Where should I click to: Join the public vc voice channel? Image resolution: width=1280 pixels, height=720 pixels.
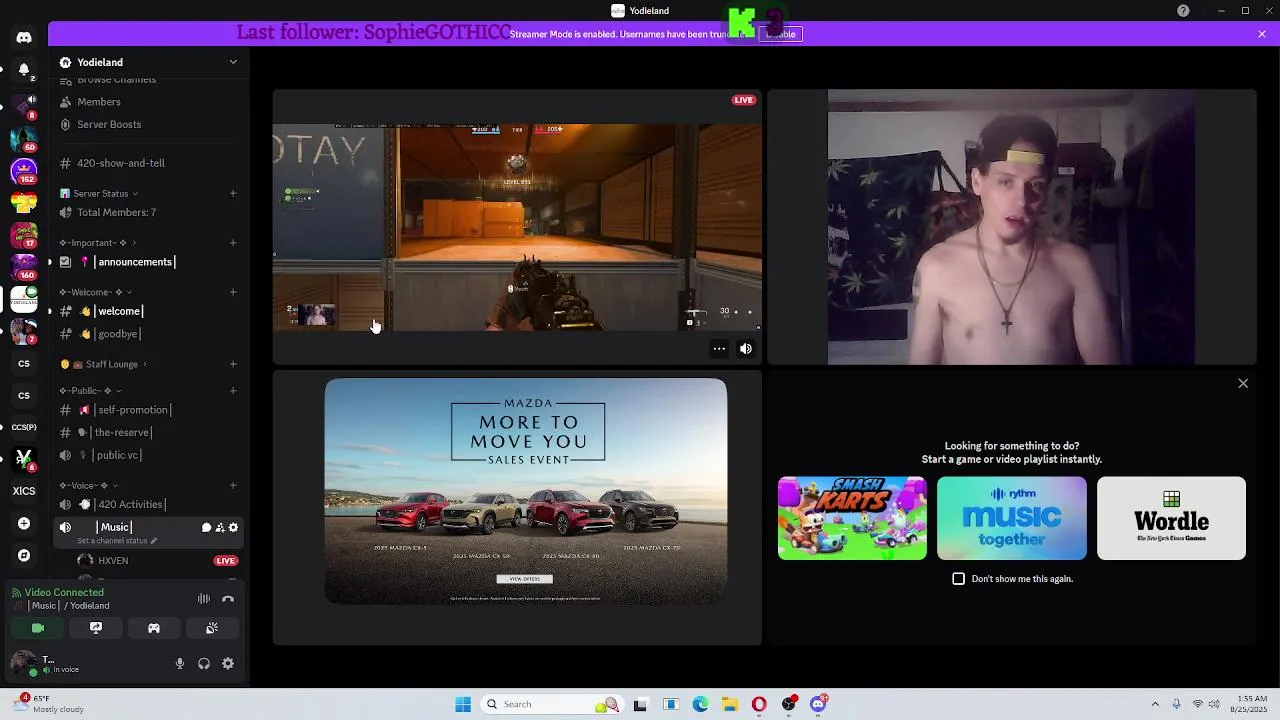click(148, 455)
